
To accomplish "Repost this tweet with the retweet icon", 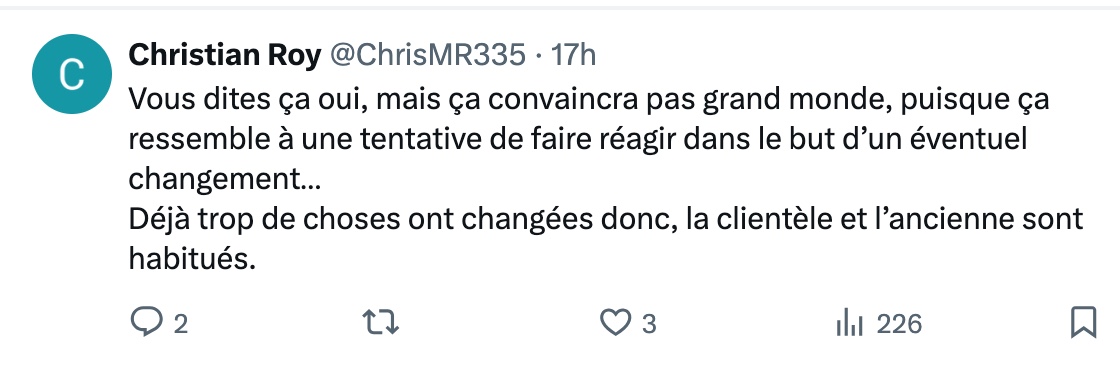I will coord(381,323).
